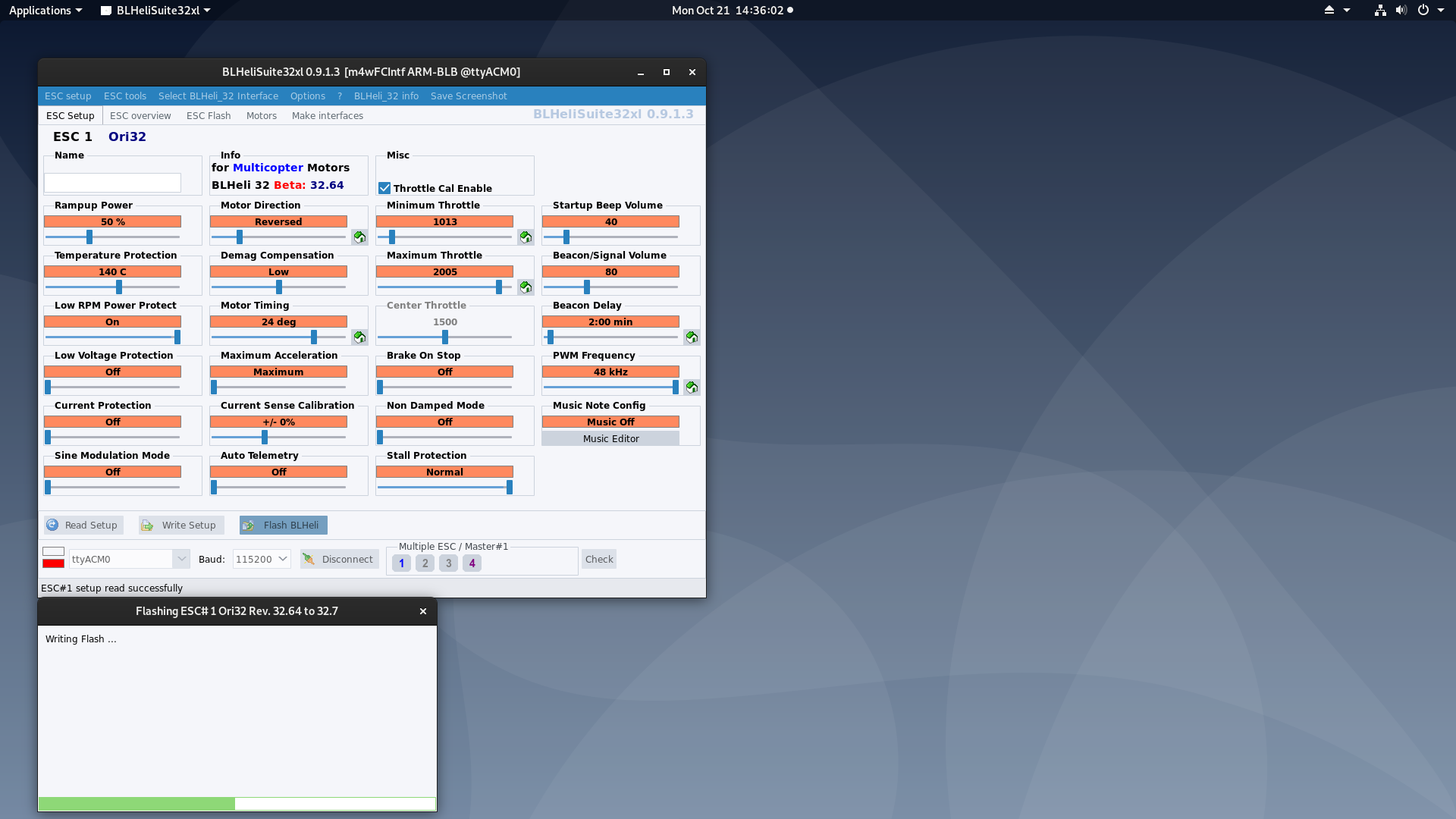Click the Beacon Delay reset icon
Viewport: 1456px width, 819px height.
(x=692, y=337)
